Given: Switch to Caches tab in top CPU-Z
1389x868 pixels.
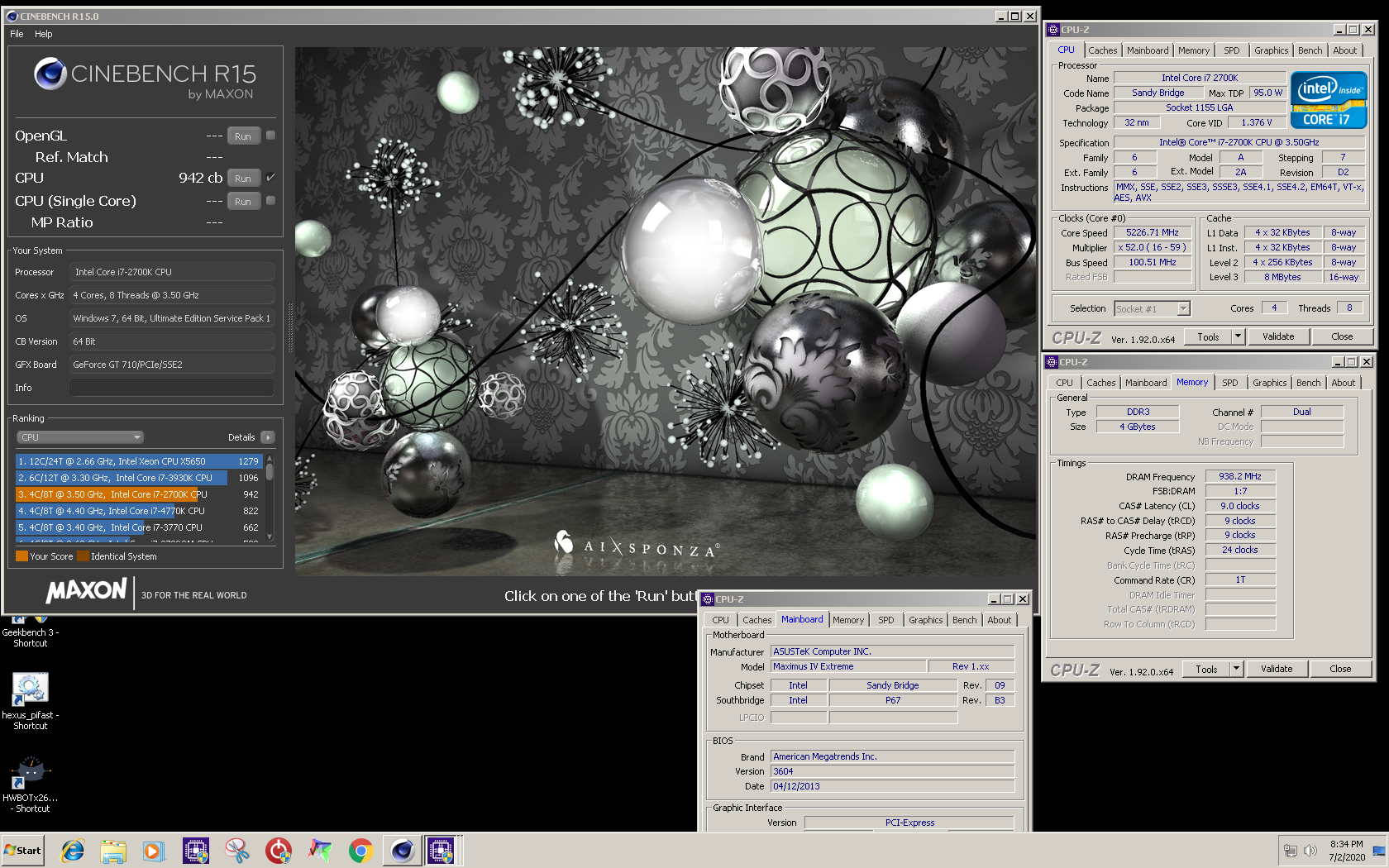Looking at the screenshot, I should pos(1102,50).
